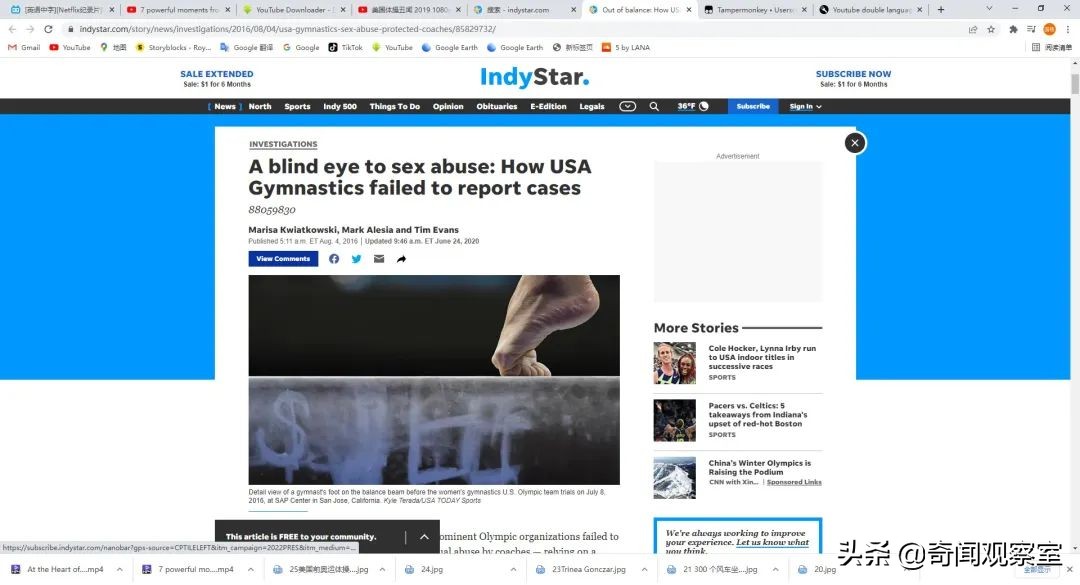The width and height of the screenshot is (1080, 585).
Task: Expand the Sign In dropdown
Action: pos(805,107)
